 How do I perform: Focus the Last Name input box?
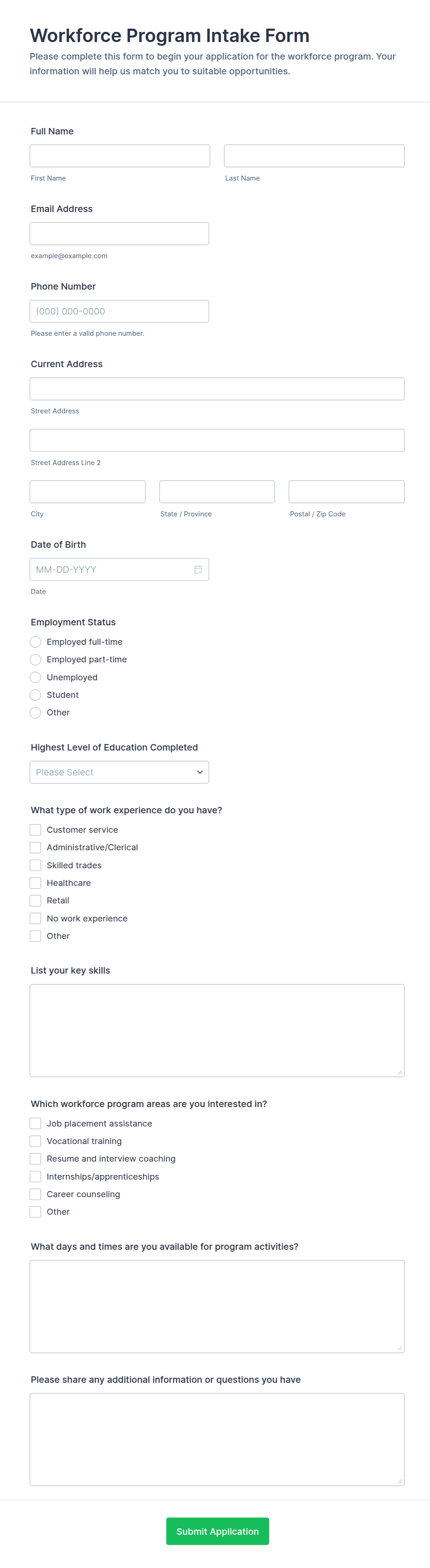click(x=313, y=156)
